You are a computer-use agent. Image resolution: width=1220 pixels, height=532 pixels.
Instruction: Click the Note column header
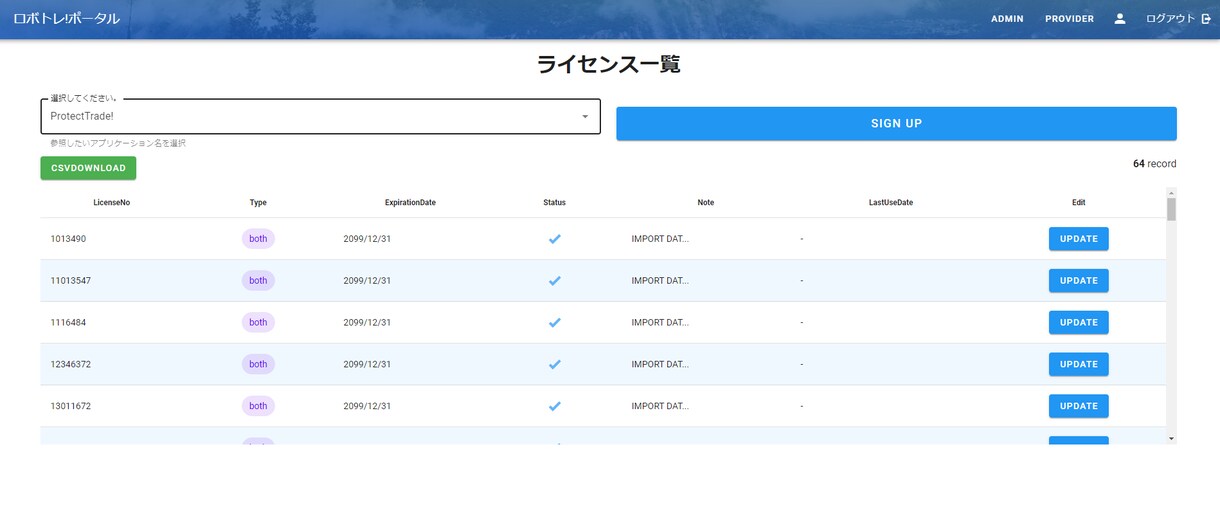(706, 203)
